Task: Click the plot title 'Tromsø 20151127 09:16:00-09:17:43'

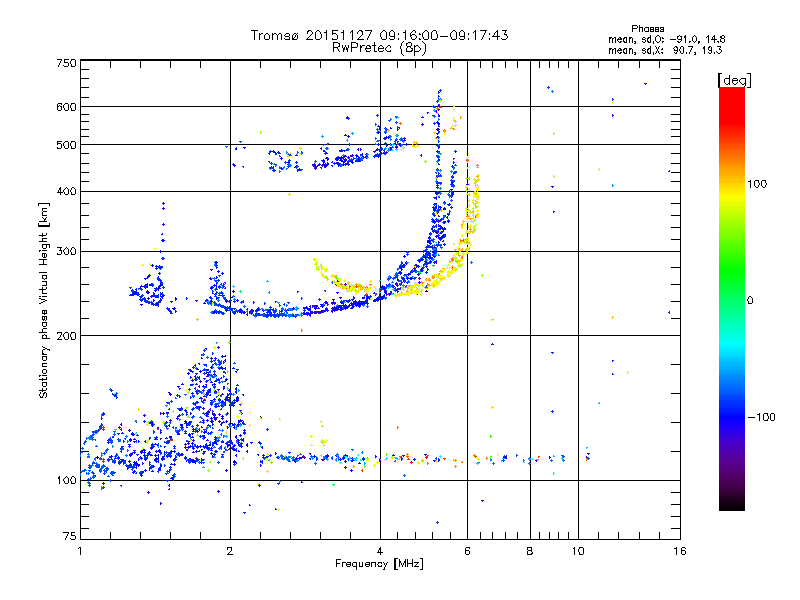Action: [379, 35]
